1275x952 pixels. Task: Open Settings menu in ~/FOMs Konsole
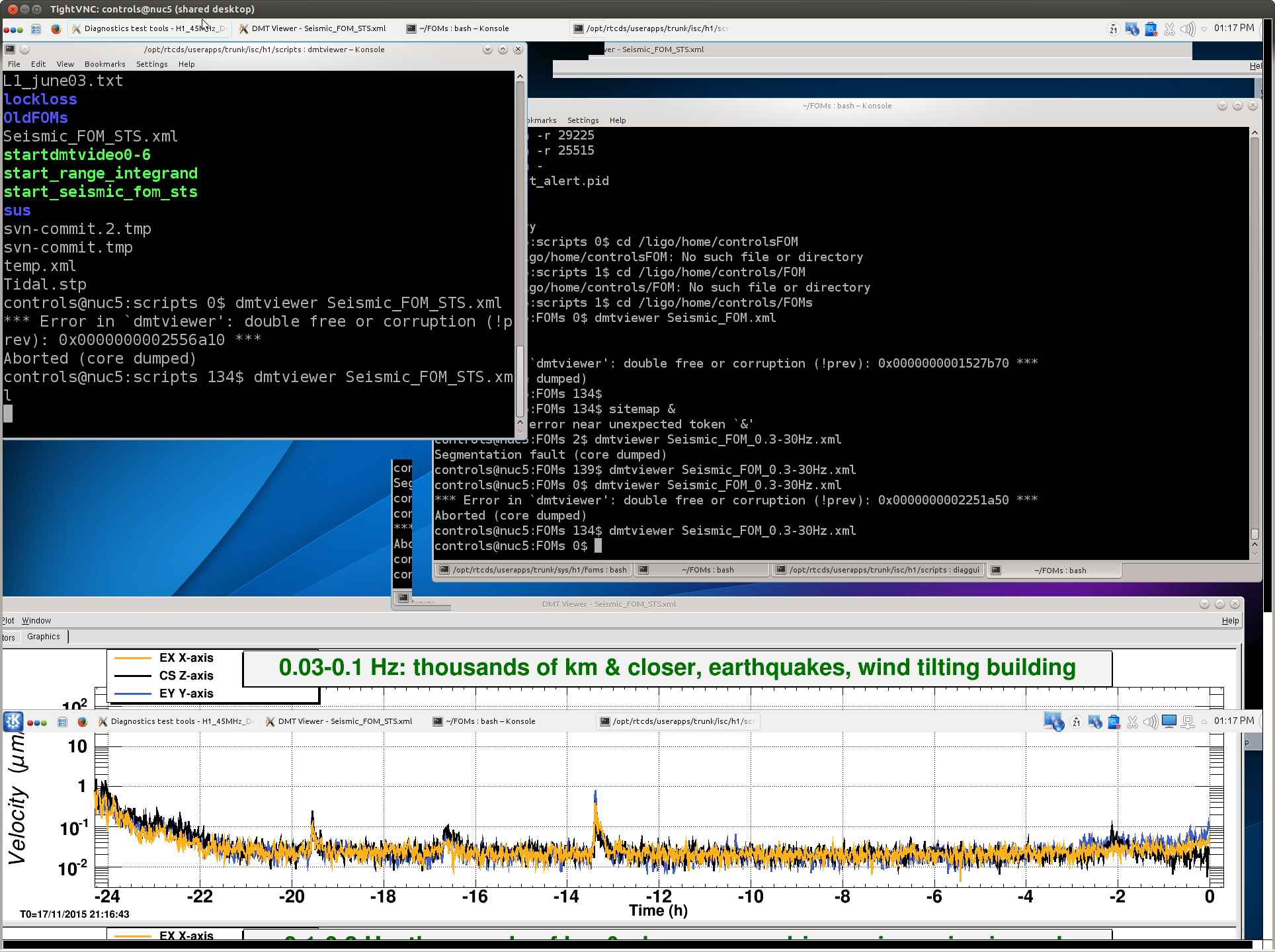click(x=583, y=120)
